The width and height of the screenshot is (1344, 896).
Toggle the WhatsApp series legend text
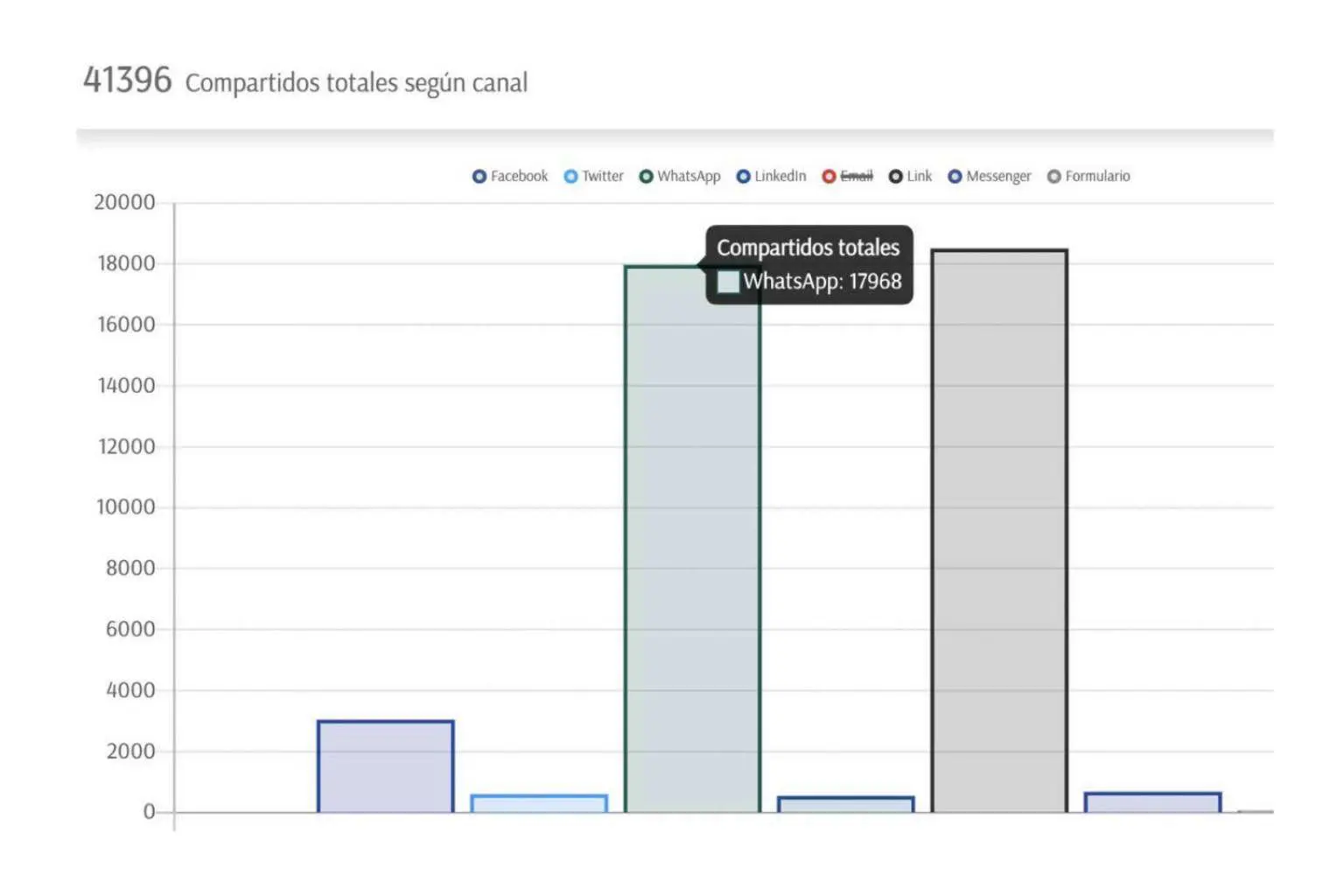click(689, 177)
